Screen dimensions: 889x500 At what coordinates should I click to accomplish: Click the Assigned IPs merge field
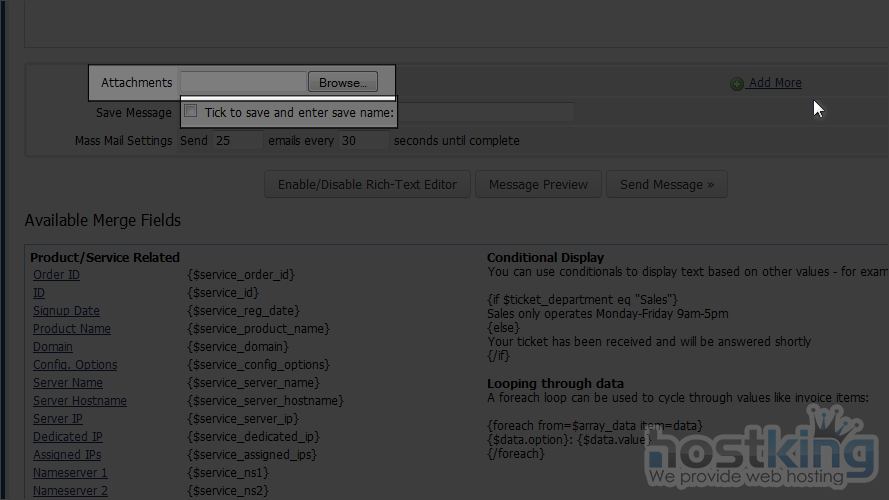(67, 455)
